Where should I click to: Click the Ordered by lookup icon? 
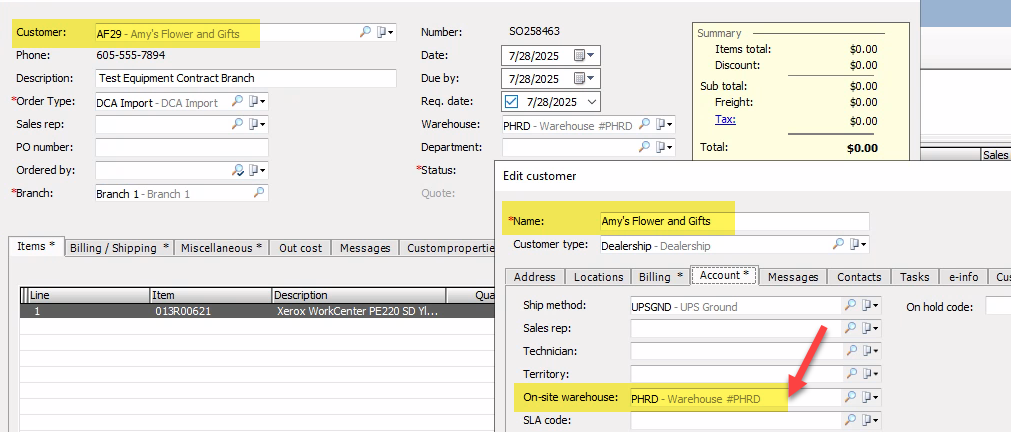[238, 170]
